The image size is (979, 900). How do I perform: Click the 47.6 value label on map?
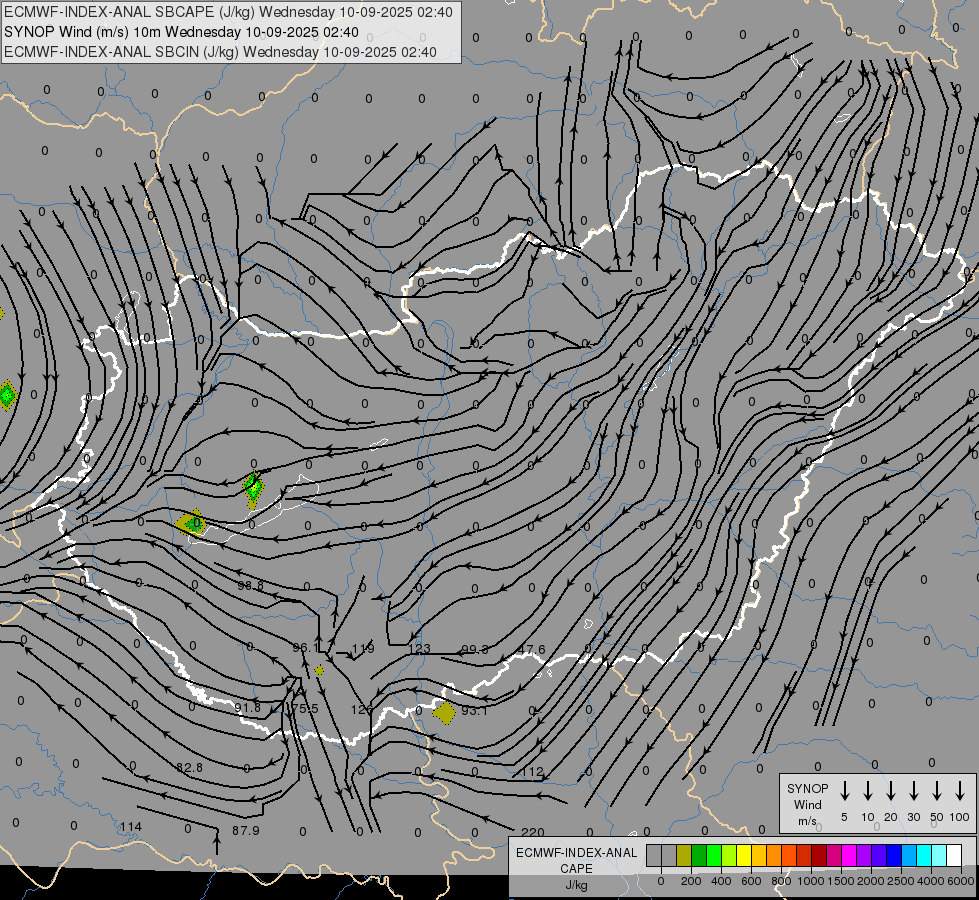(532, 650)
